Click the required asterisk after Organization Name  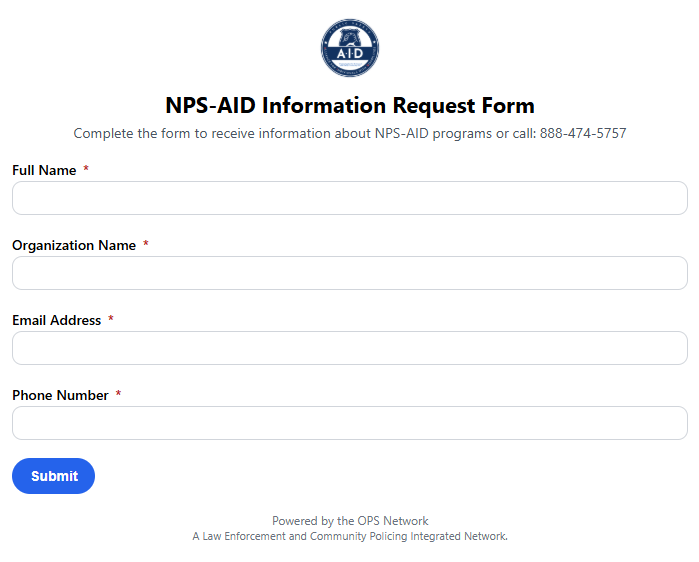(x=146, y=246)
